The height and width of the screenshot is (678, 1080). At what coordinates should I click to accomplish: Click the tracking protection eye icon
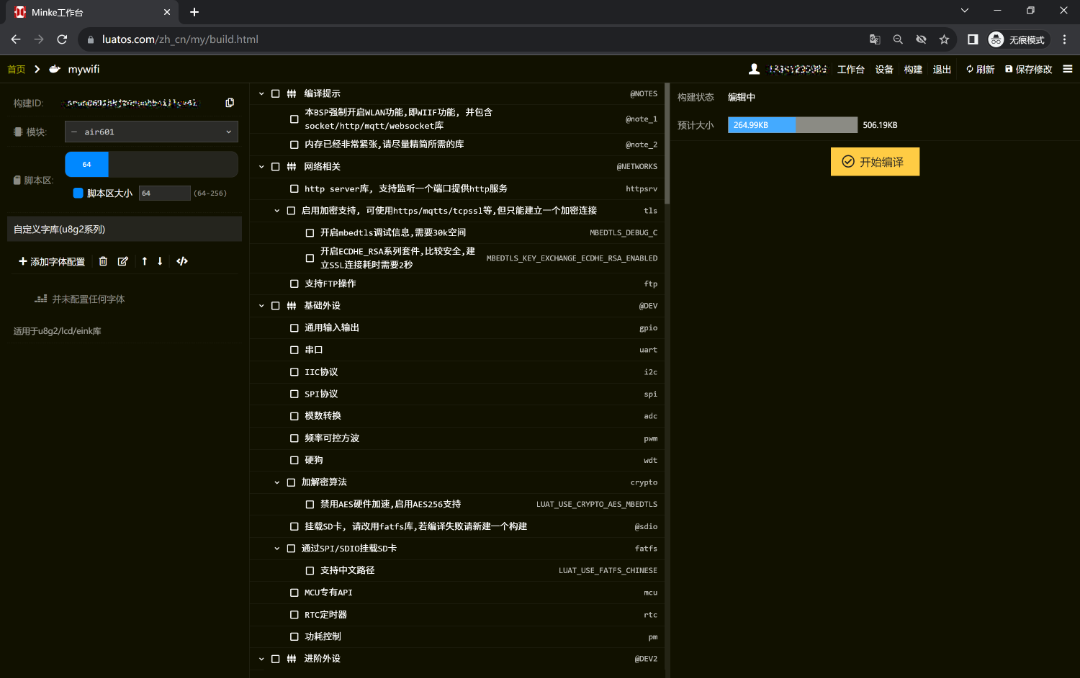pos(921,39)
